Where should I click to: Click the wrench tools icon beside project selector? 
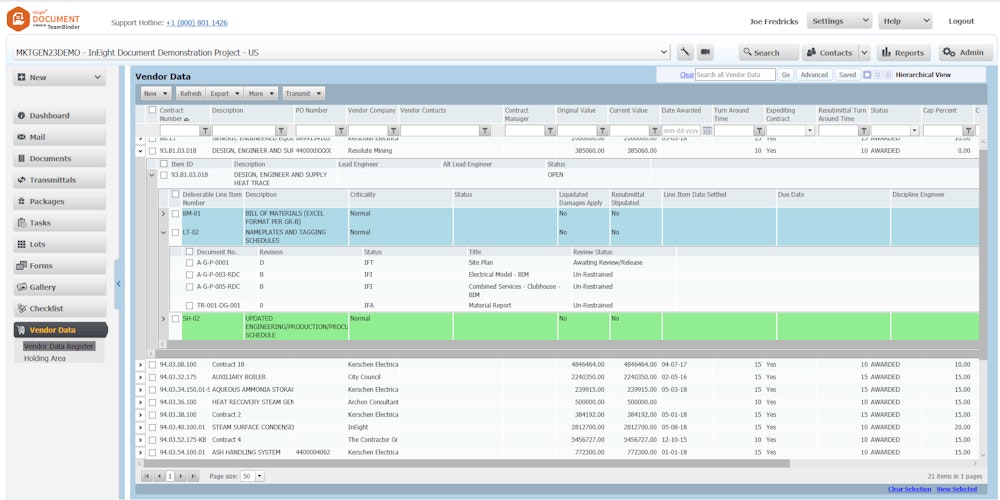685,52
